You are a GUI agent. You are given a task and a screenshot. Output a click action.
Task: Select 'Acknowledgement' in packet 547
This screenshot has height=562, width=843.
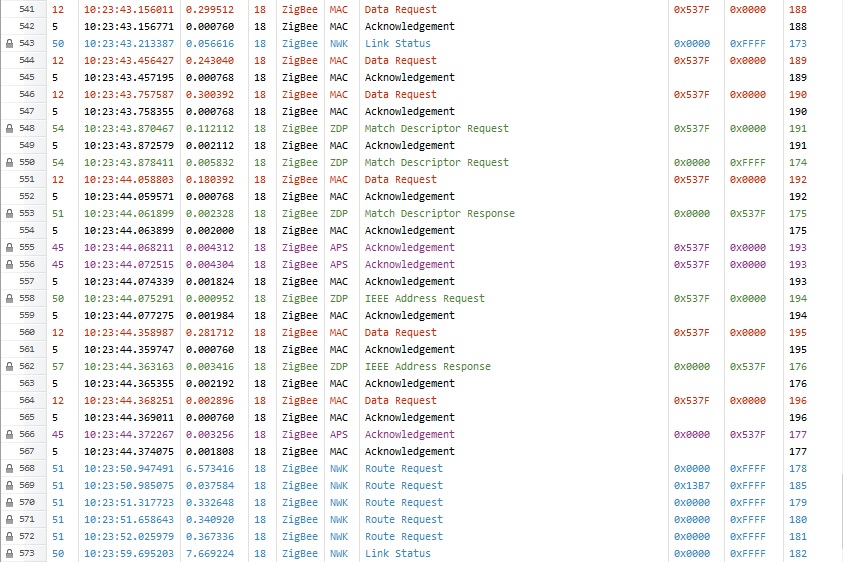pos(410,111)
